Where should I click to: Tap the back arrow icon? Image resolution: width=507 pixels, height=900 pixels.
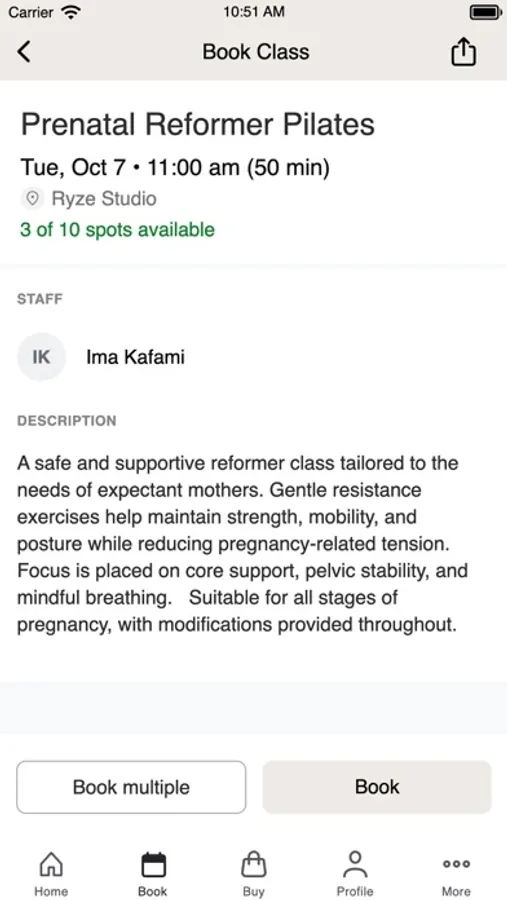tap(24, 52)
